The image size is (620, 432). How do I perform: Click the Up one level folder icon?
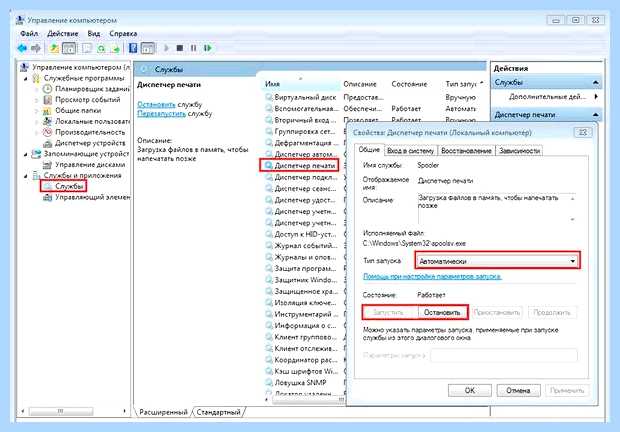pyautogui.click(x=54, y=48)
